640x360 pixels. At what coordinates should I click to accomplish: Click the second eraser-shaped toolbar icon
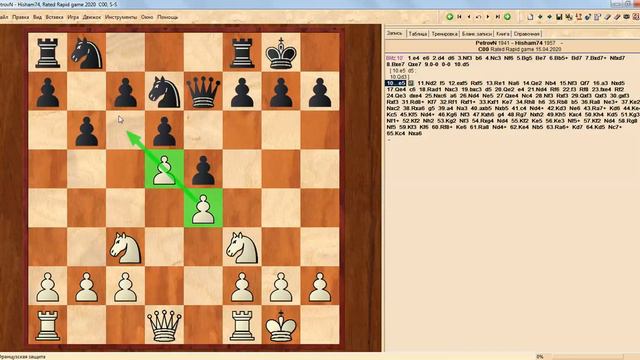click(x=617, y=17)
